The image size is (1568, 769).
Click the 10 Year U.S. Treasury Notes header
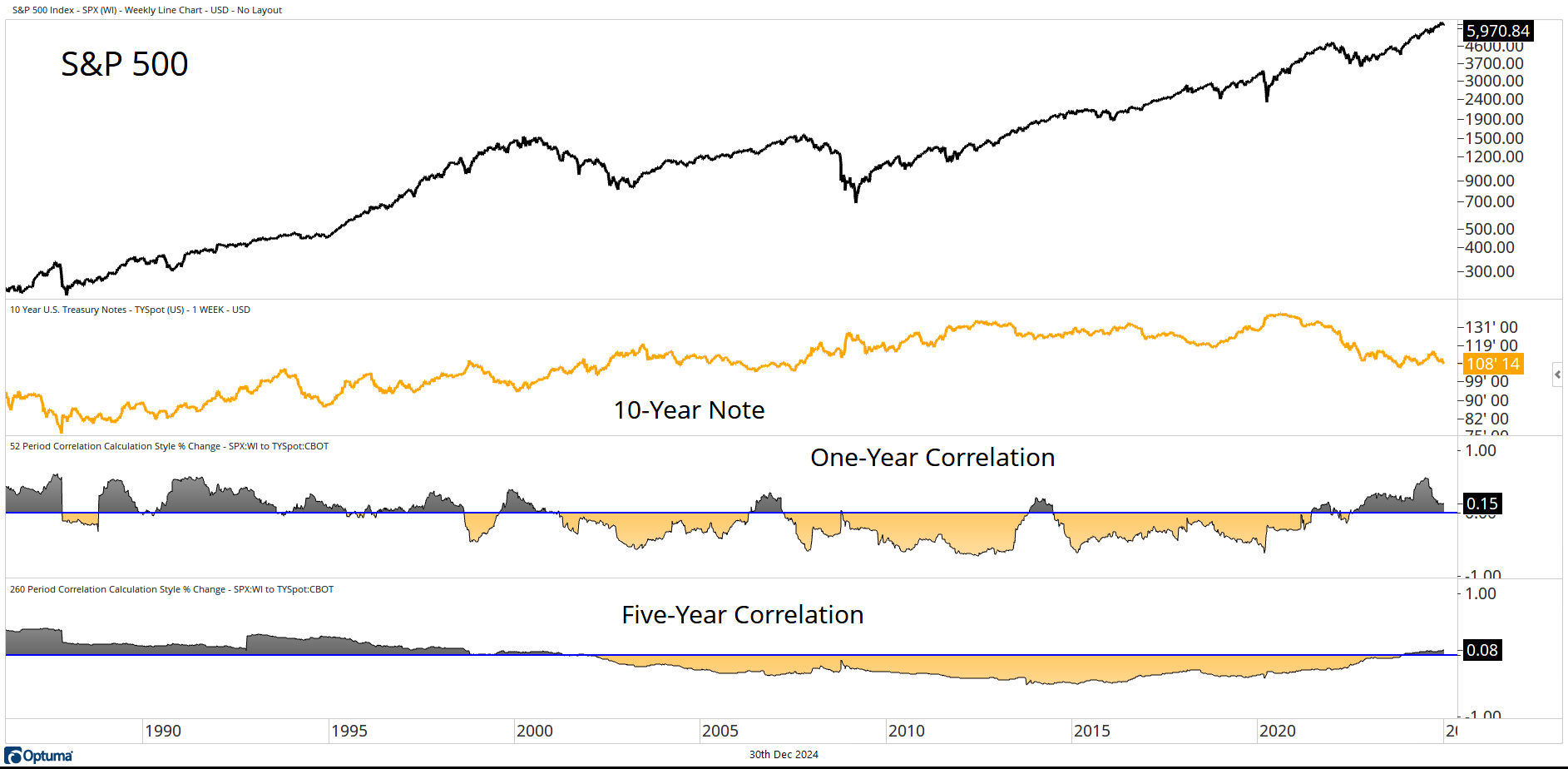tap(130, 310)
